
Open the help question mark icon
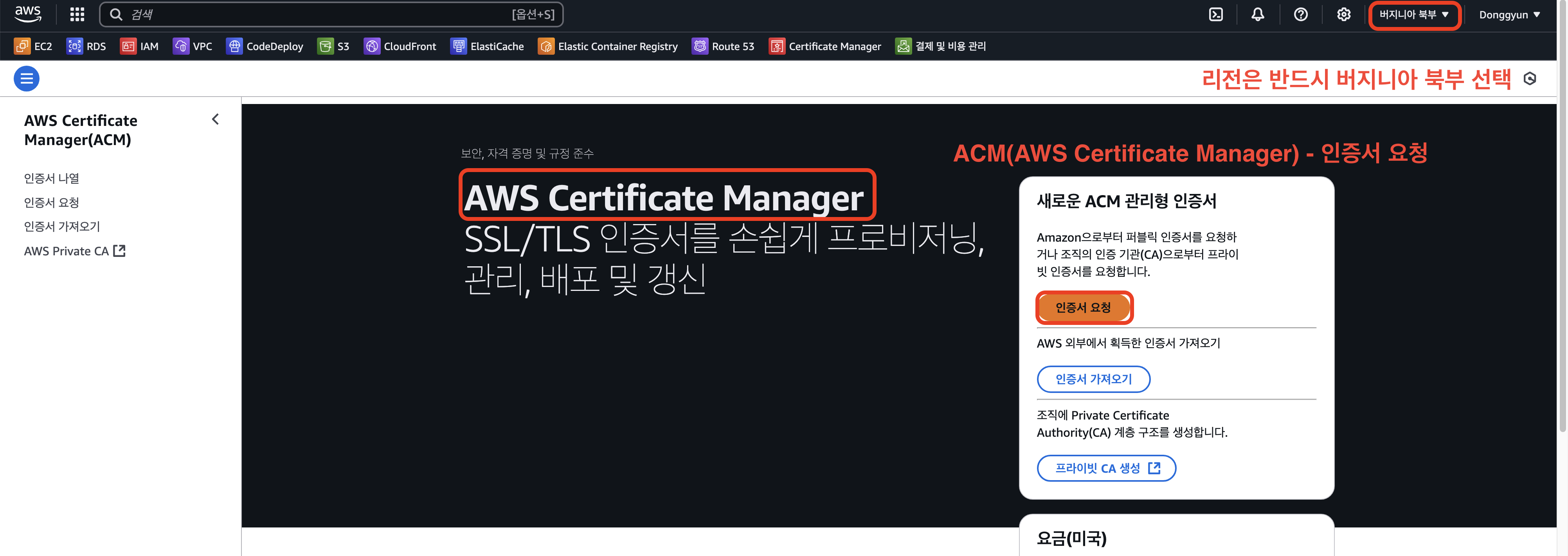coord(1301,14)
